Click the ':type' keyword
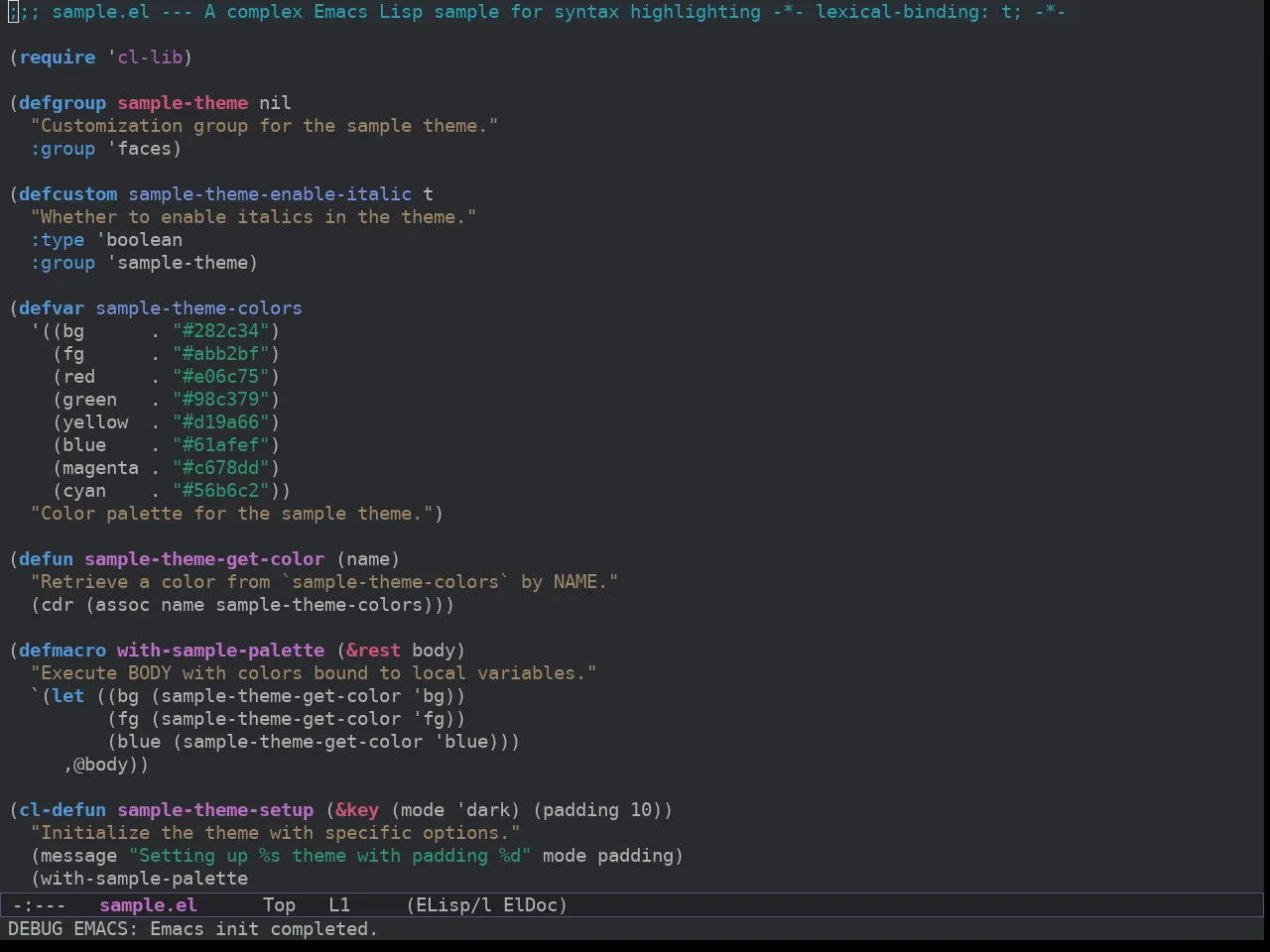The width and height of the screenshot is (1270, 952). [x=58, y=240]
